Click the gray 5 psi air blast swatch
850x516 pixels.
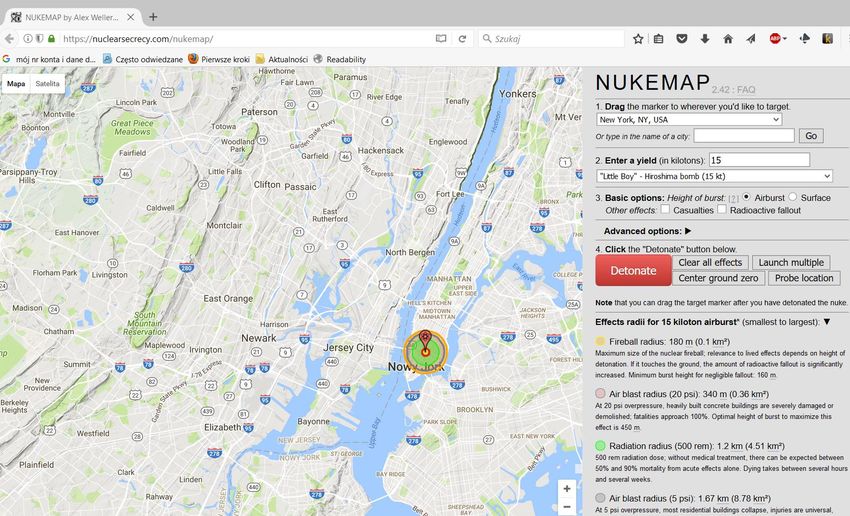coord(600,498)
